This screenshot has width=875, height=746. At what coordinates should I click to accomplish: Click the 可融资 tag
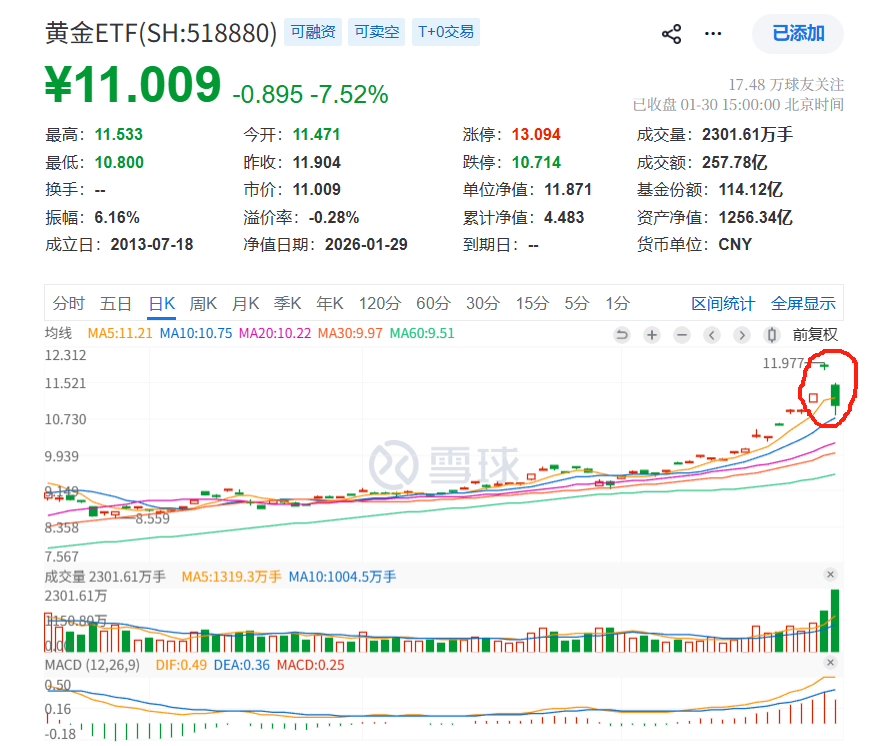pos(311,32)
